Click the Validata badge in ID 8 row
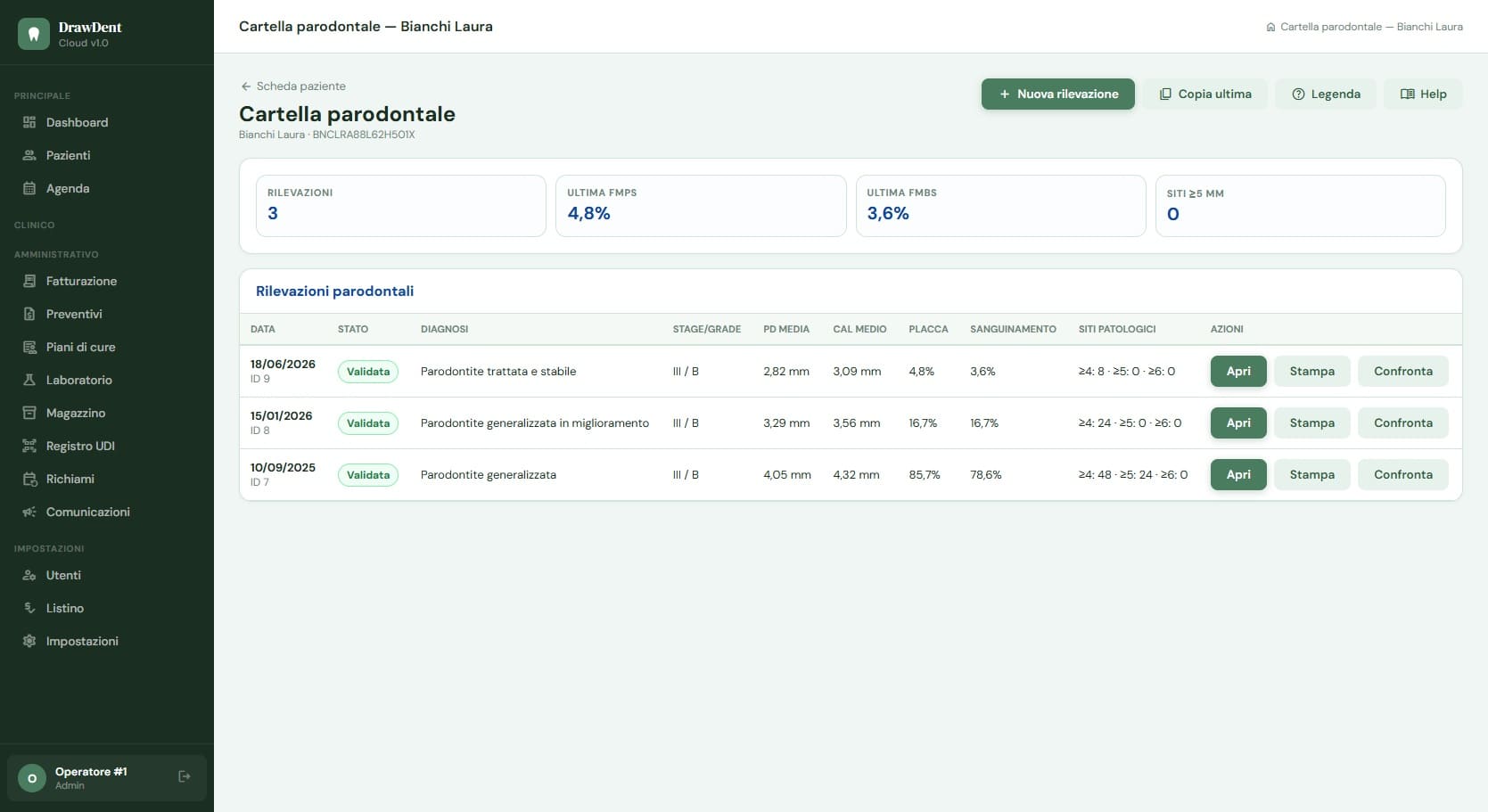Screen dimensions: 1488x812 (368, 423)
